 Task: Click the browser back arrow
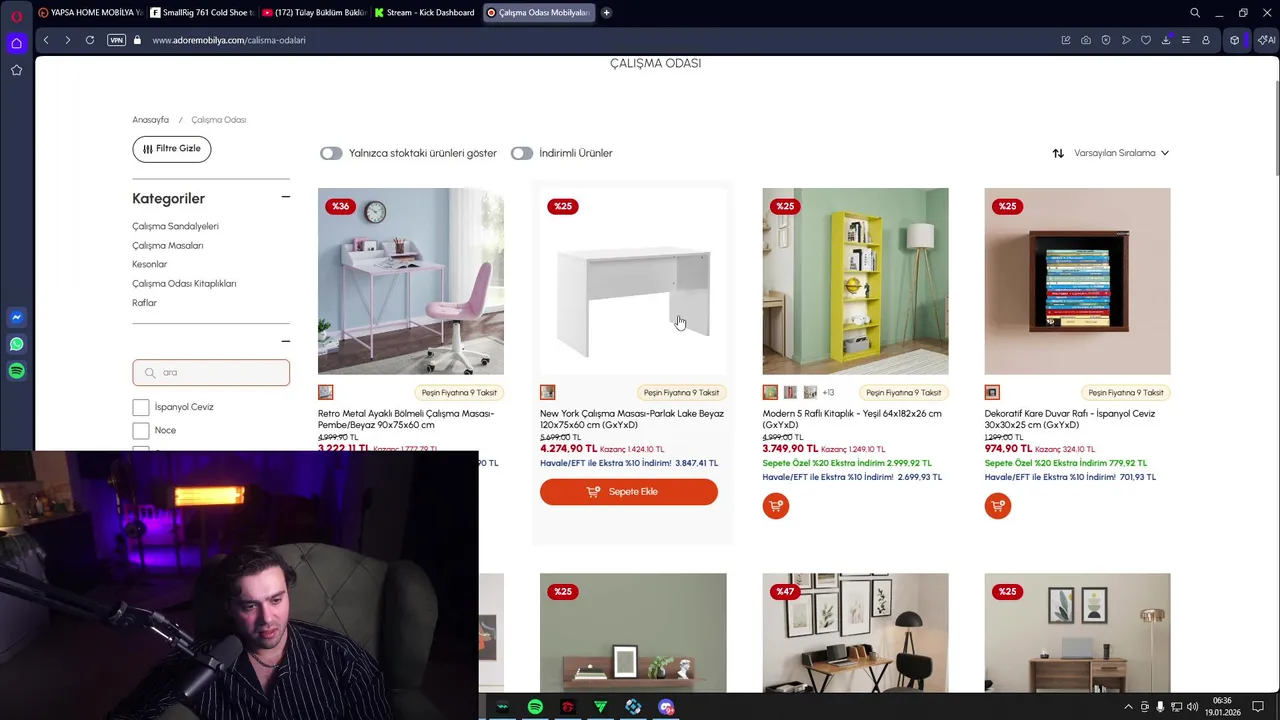point(46,40)
